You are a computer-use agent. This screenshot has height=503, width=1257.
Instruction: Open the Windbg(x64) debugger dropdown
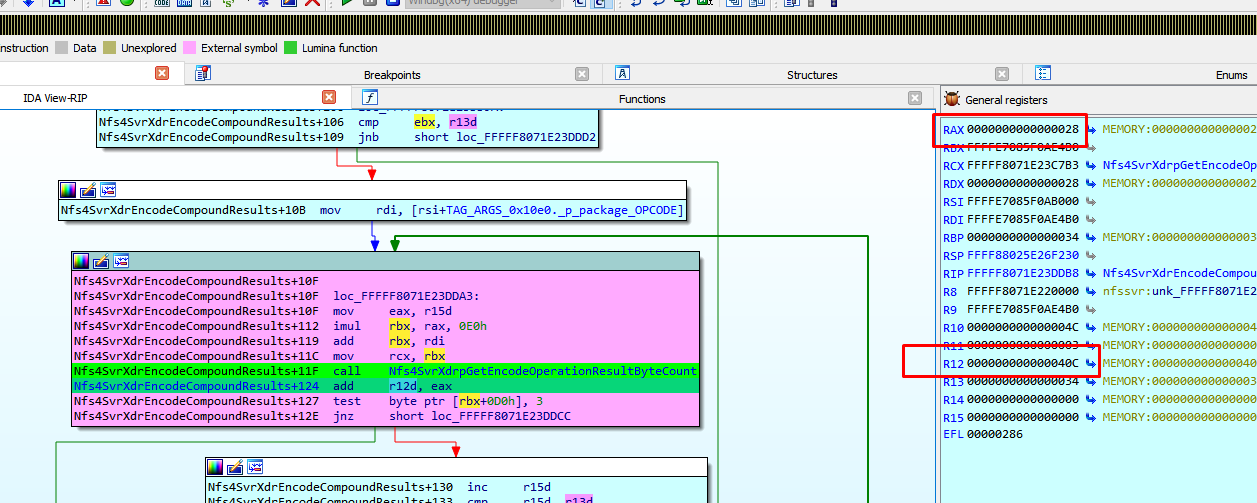tap(483, 3)
